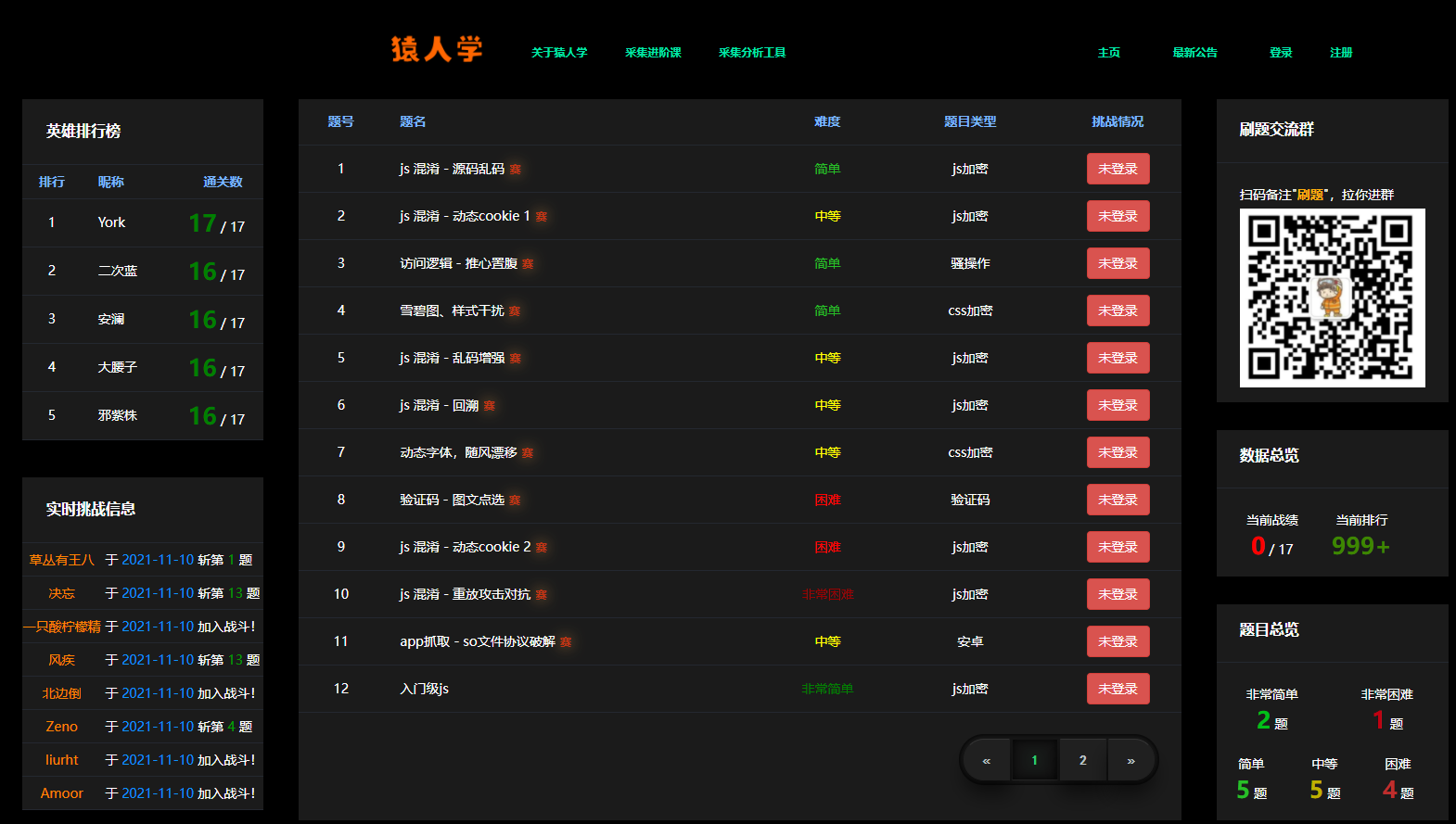Click the previous page « arrow

coord(986,761)
